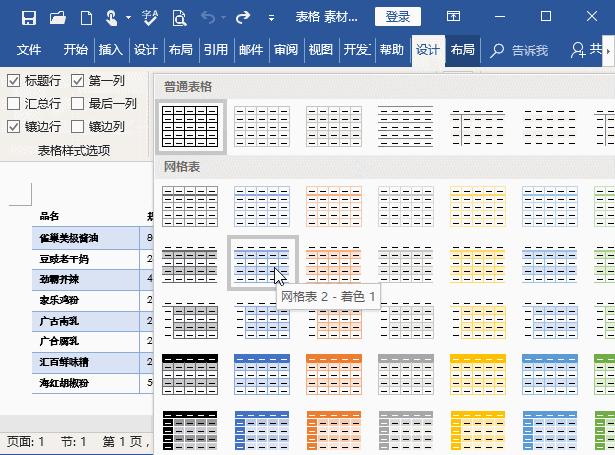Open the 视图 tab

[x=321, y=49]
